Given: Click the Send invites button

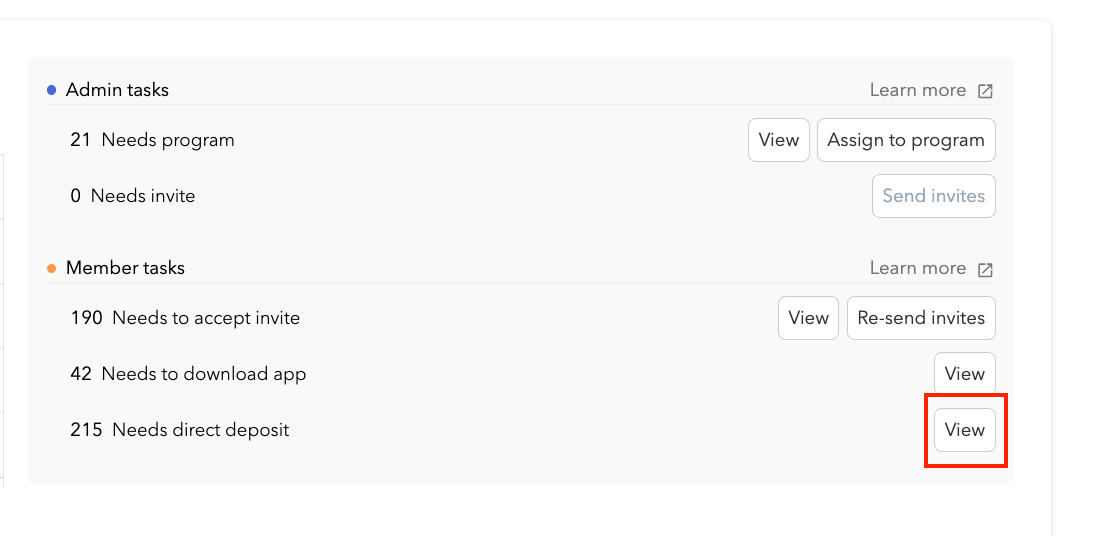Looking at the screenshot, I should click(933, 196).
